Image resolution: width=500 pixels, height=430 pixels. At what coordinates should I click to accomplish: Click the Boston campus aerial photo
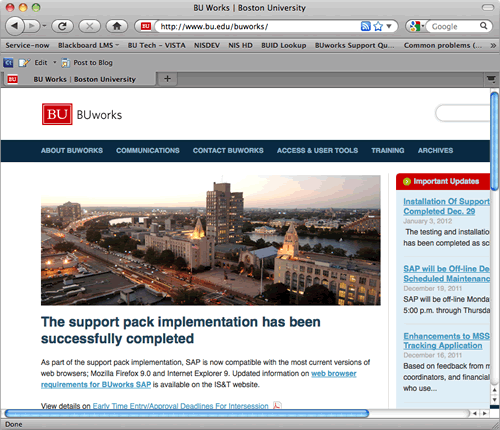[x=211, y=240]
